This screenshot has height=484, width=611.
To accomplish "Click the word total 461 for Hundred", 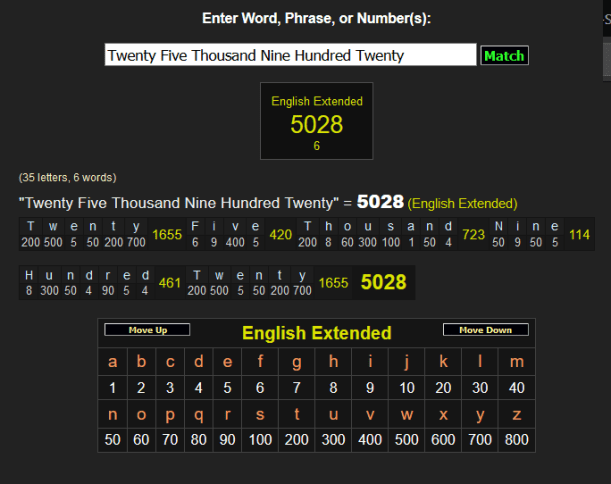I will 170,283.
